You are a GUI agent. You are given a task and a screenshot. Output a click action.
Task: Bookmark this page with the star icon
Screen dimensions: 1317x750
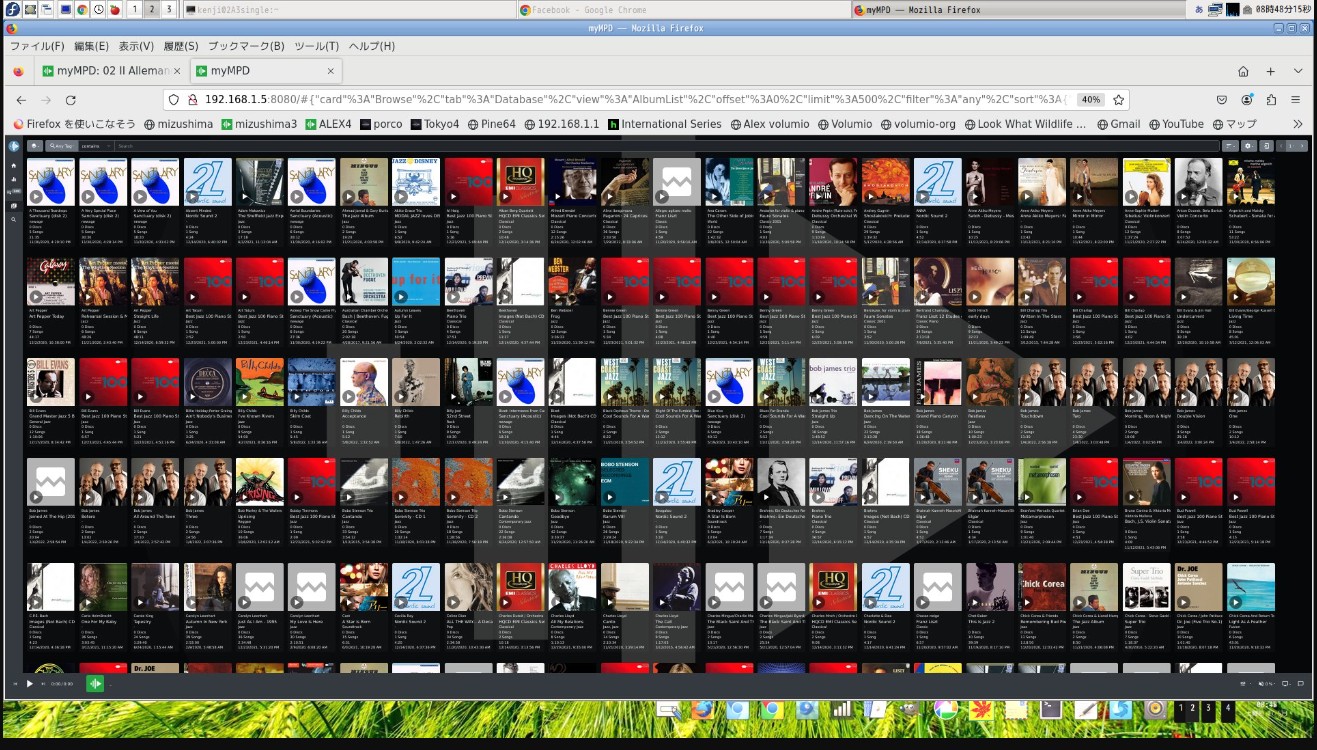point(1119,100)
